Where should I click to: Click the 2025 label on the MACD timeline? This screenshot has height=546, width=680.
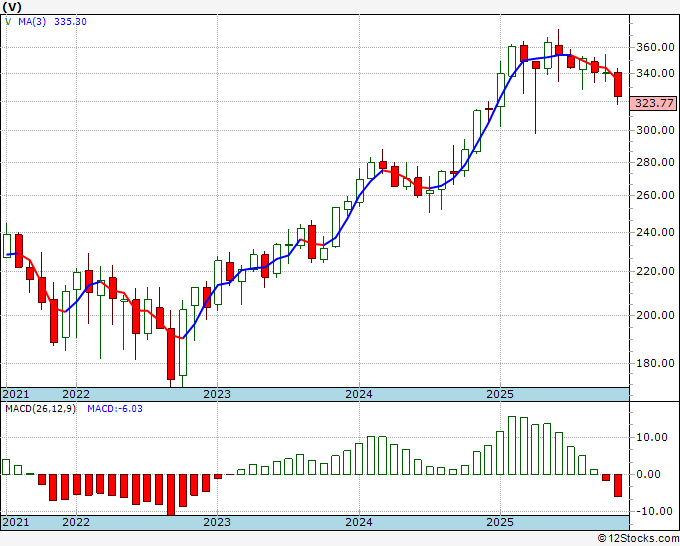click(500, 522)
